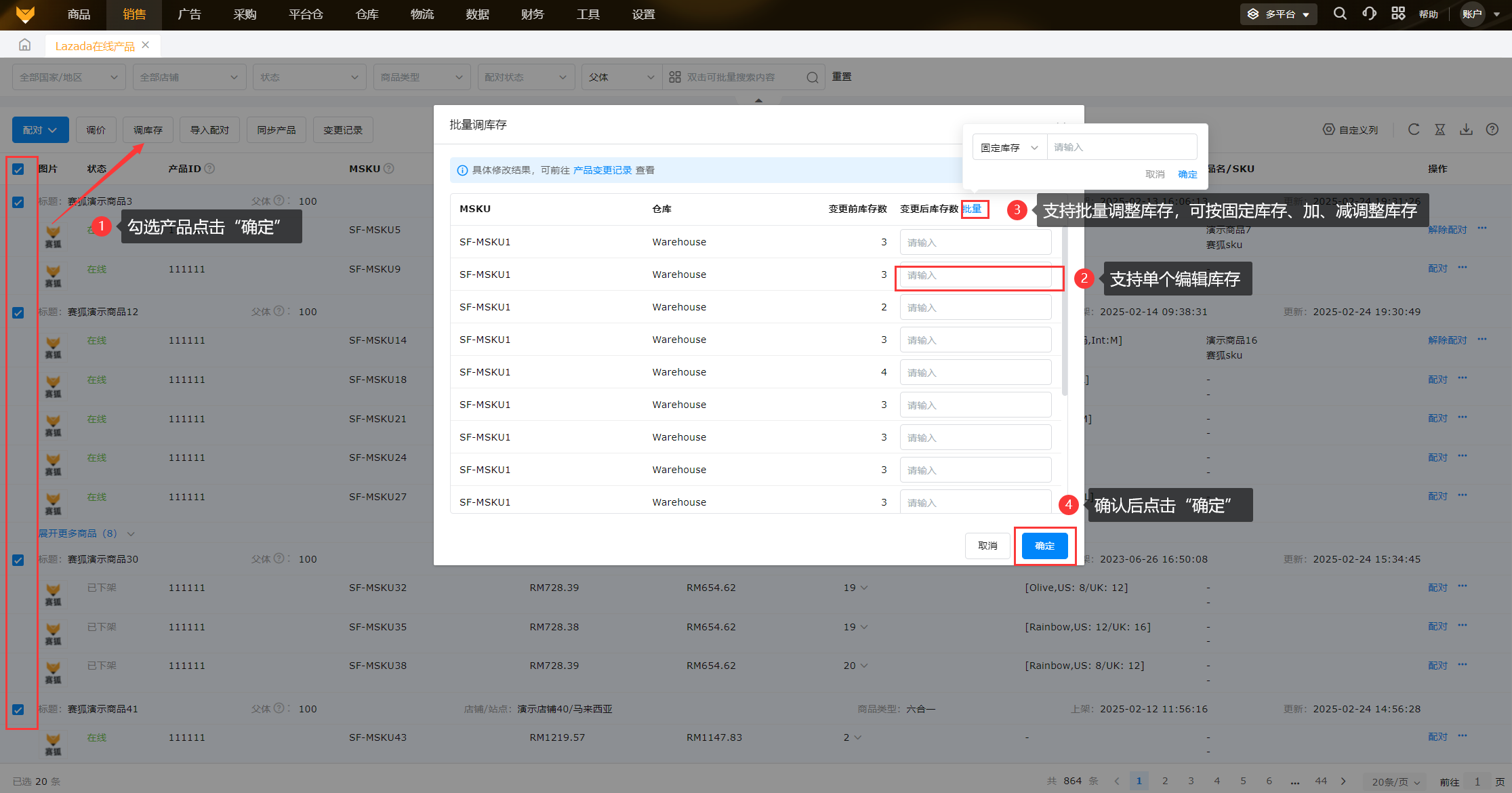Click the blue 确定 button in dialog

coord(1044,546)
